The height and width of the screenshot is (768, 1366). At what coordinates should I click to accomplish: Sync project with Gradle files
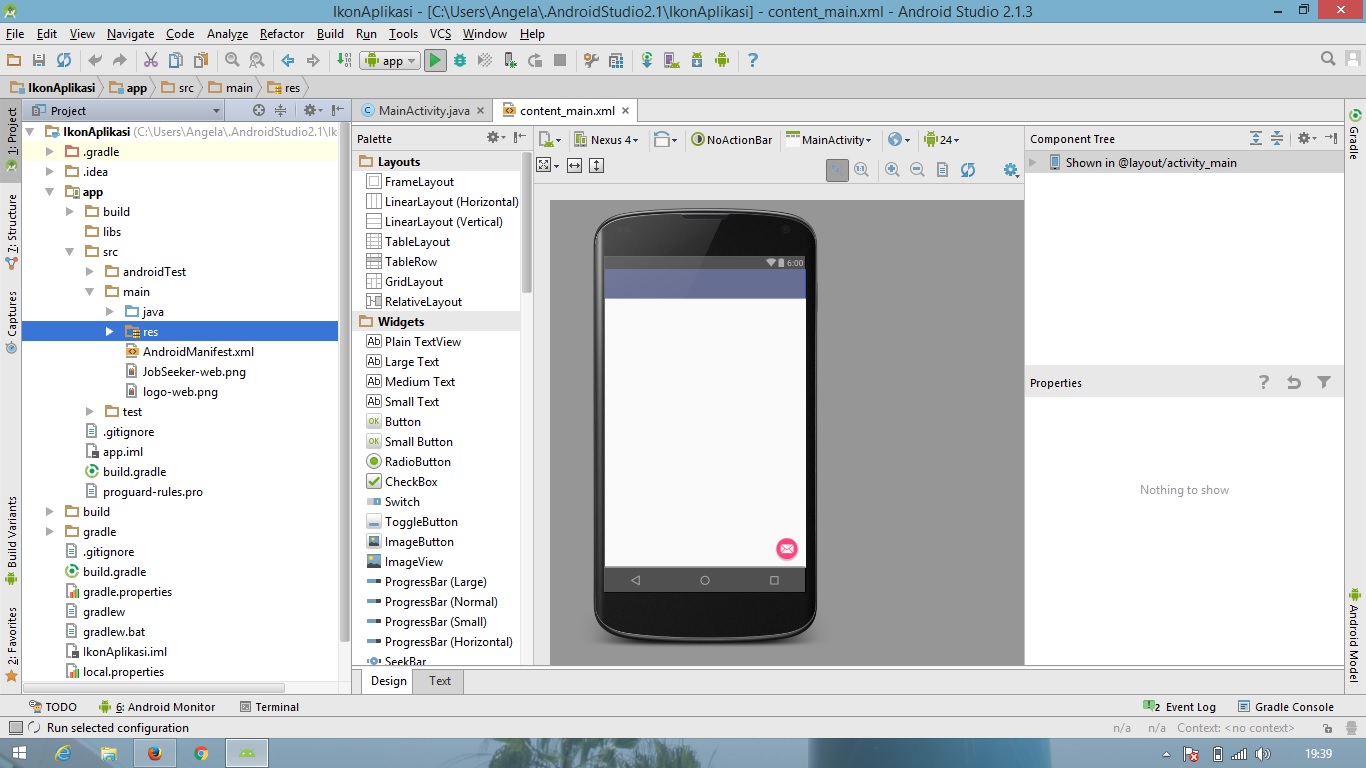pyautogui.click(x=648, y=60)
